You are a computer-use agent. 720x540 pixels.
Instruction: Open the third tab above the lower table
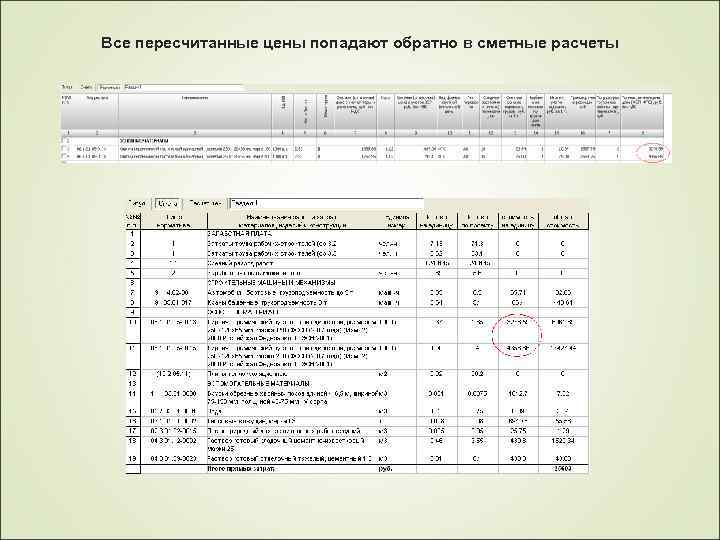pos(205,203)
